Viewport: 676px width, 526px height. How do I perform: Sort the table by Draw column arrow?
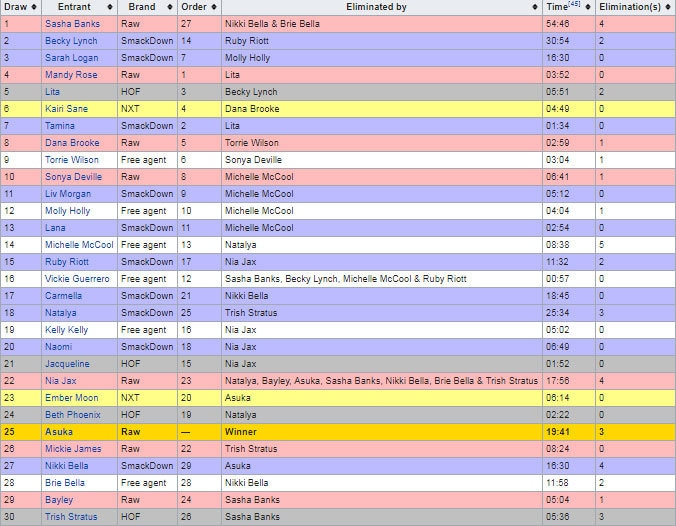point(33,7)
